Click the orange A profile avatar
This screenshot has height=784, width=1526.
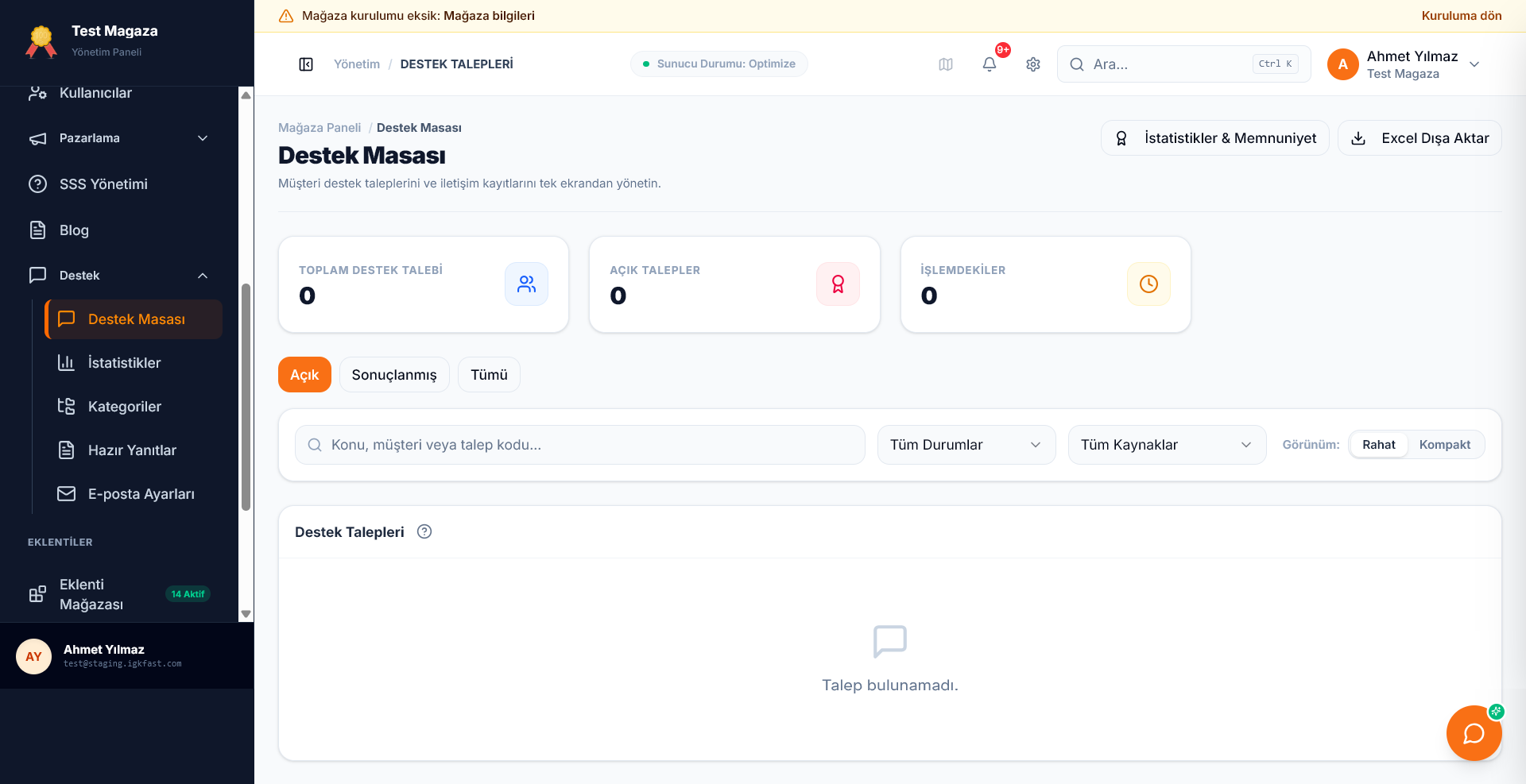(1343, 64)
